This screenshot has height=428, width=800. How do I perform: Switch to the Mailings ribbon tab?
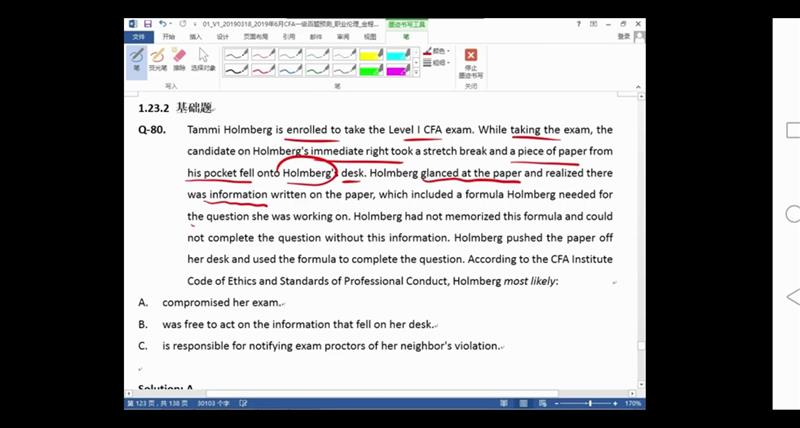[316, 37]
